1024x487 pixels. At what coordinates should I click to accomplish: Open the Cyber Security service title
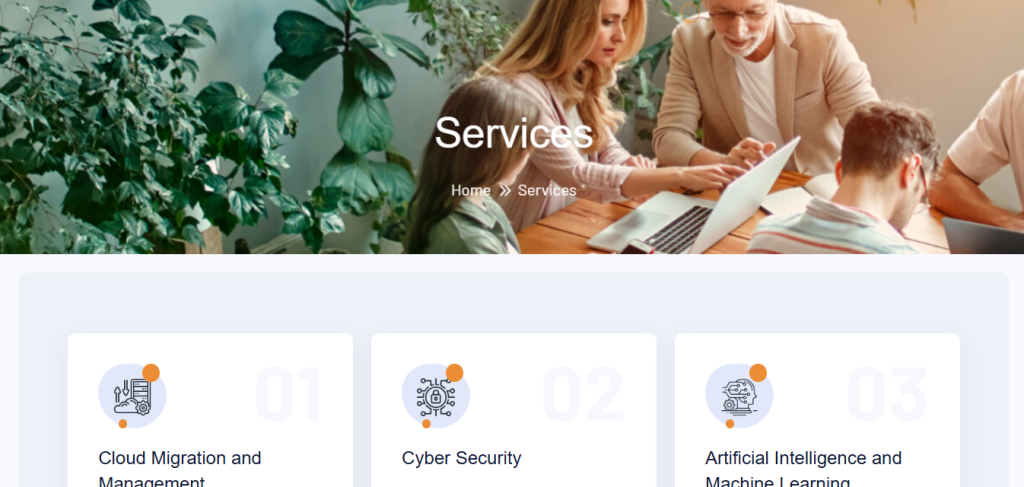[x=461, y=458]
